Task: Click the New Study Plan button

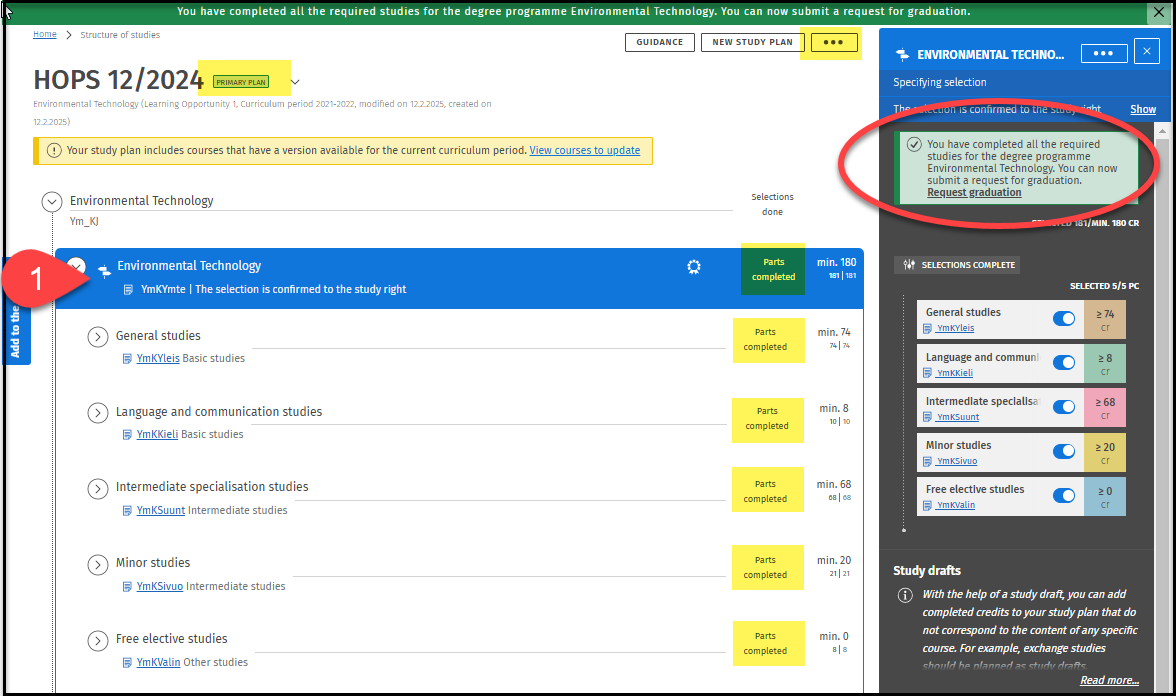Action: [752, 42]
